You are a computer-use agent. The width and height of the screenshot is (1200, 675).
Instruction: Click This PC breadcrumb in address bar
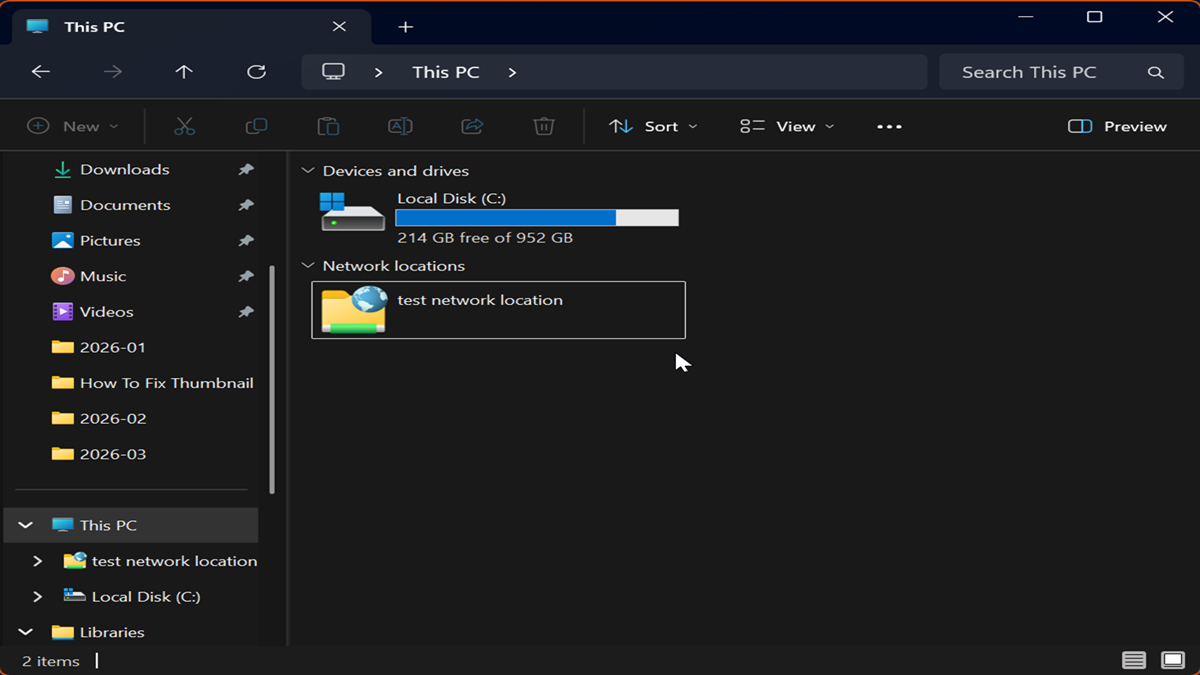point(446,72)
